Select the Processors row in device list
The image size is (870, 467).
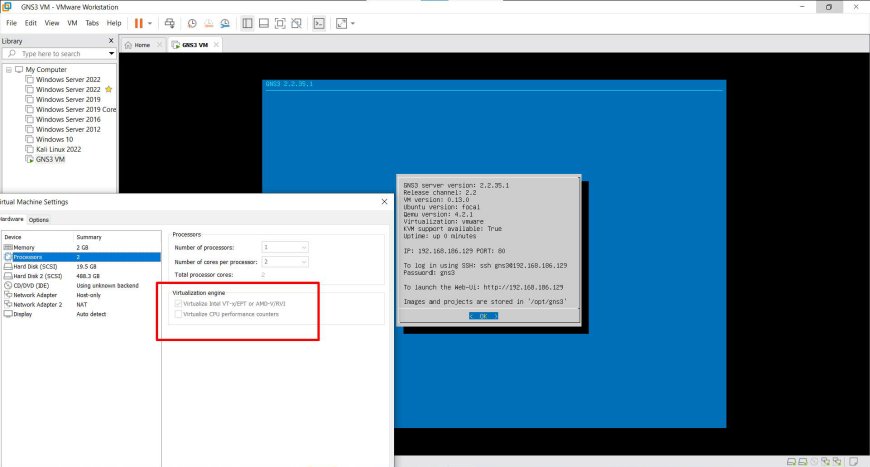[82, 257]
